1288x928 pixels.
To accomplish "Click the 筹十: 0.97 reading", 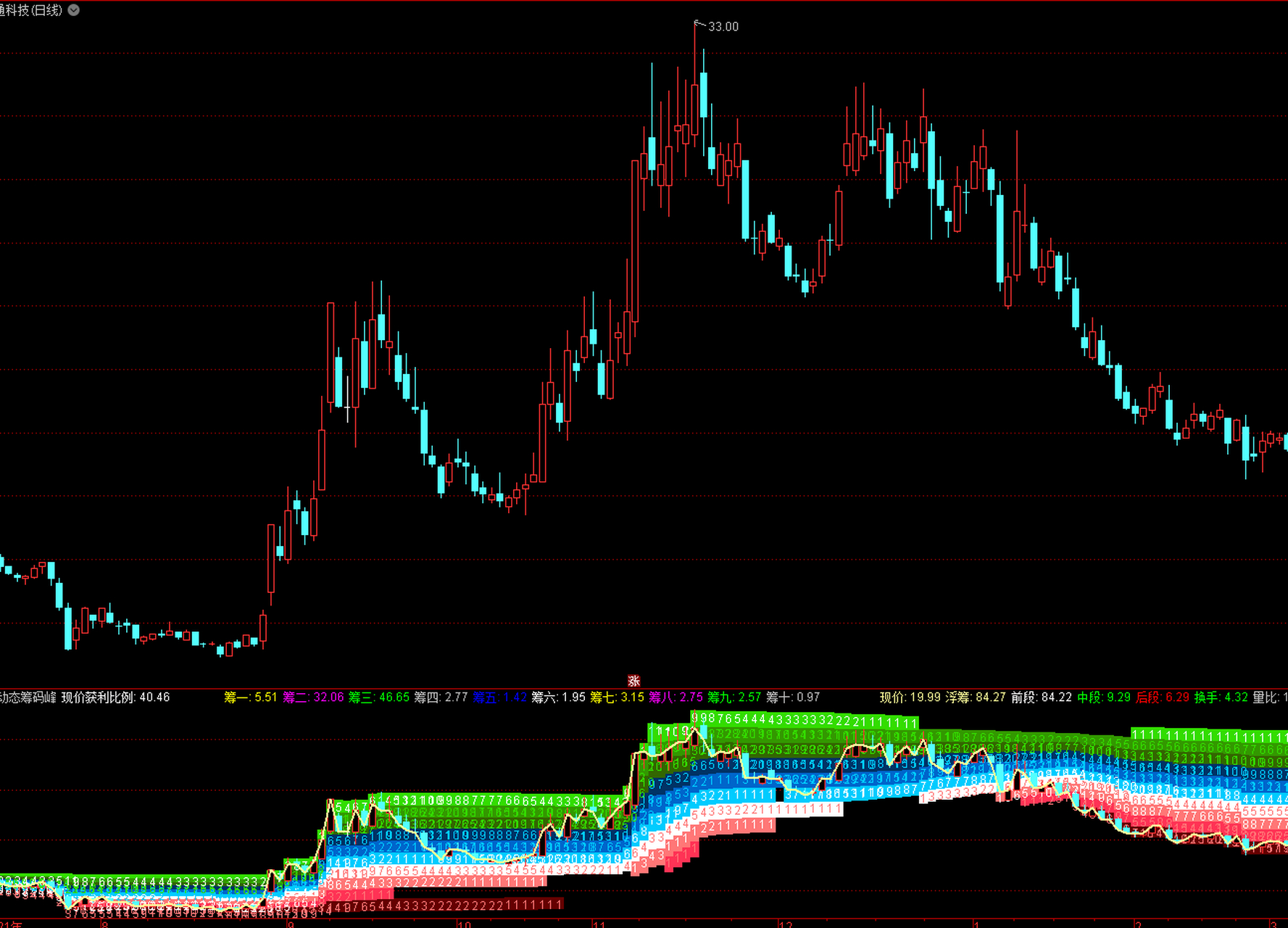I will (794, 697).
